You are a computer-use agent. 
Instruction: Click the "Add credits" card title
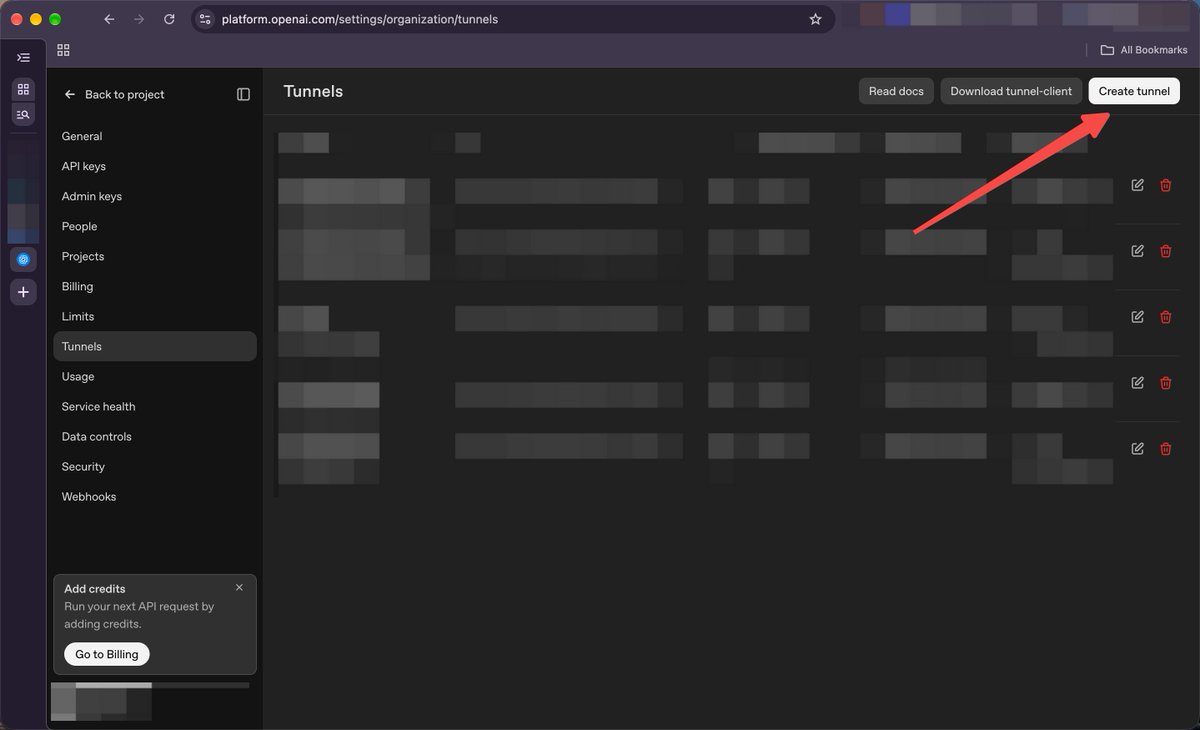click(95, 589)
